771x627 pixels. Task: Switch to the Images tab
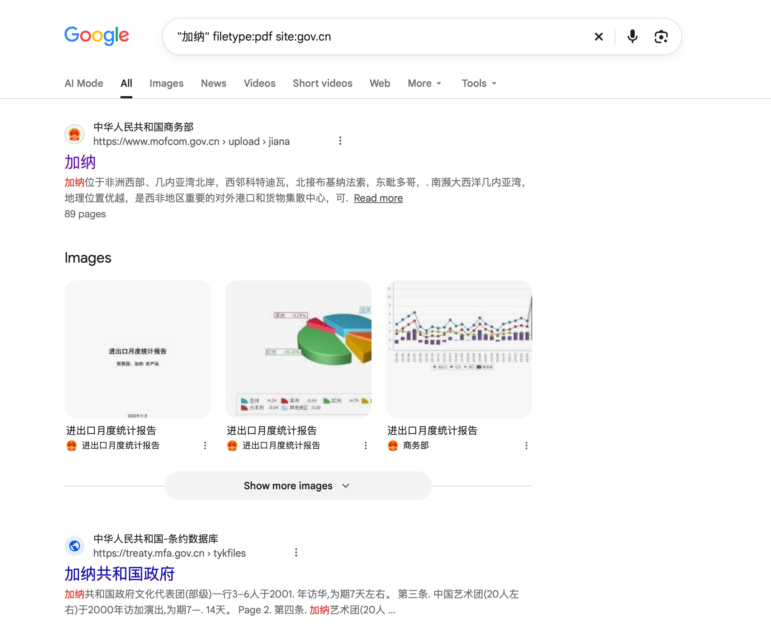tap(166, 83)
